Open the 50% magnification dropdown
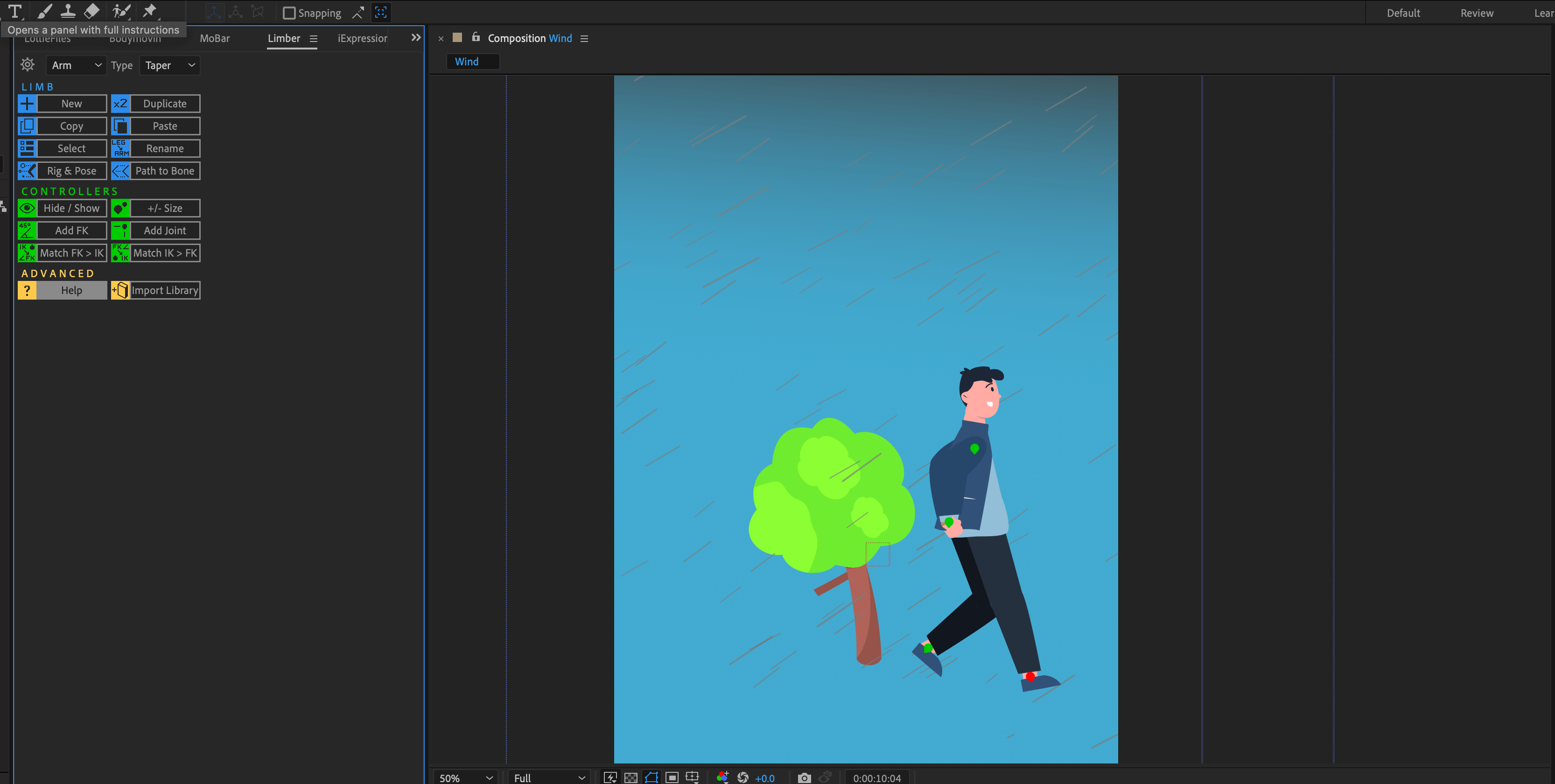 coord(465,778)
